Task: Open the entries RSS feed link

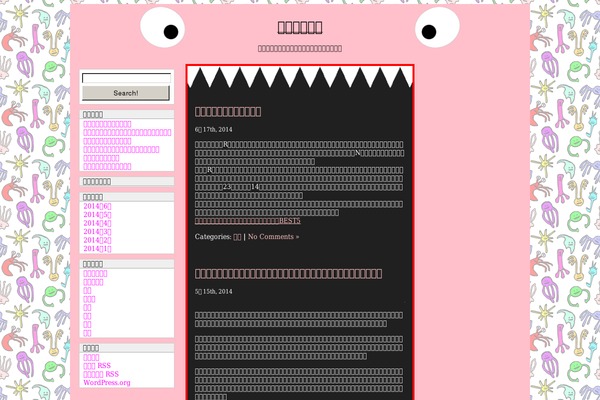Action: [97, 366]
